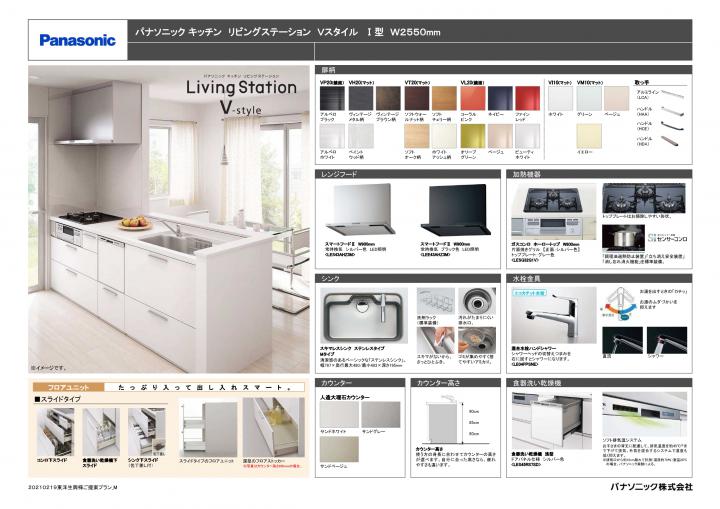Viewport: 720px width, 509px height.
Task: Select the コーラルピンク door swatch
Action: coord(473,98)
